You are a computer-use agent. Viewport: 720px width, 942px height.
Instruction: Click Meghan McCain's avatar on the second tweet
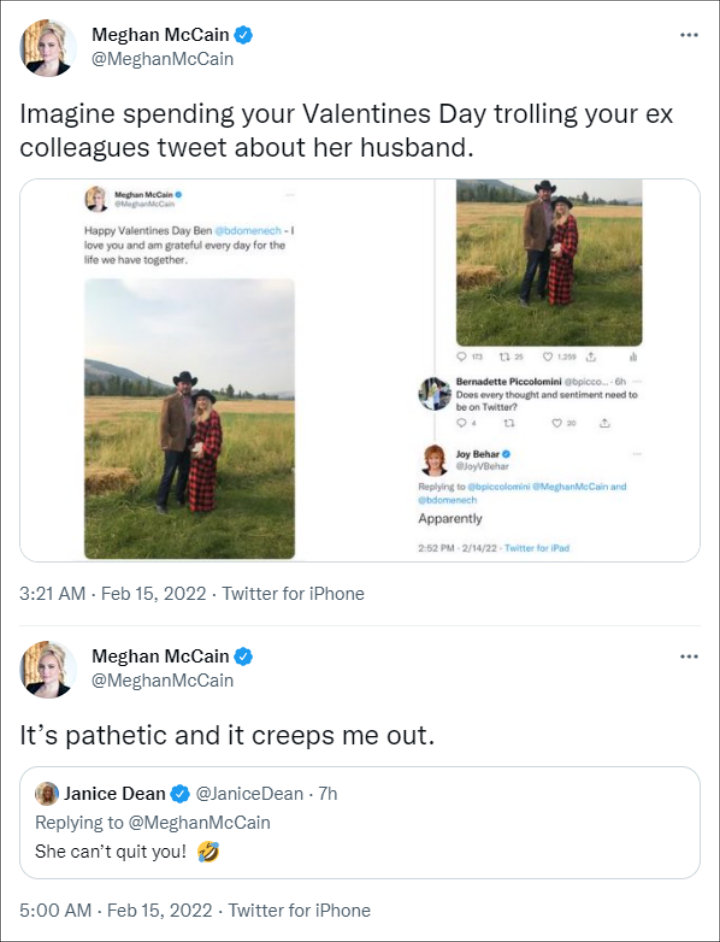[47, 669]
